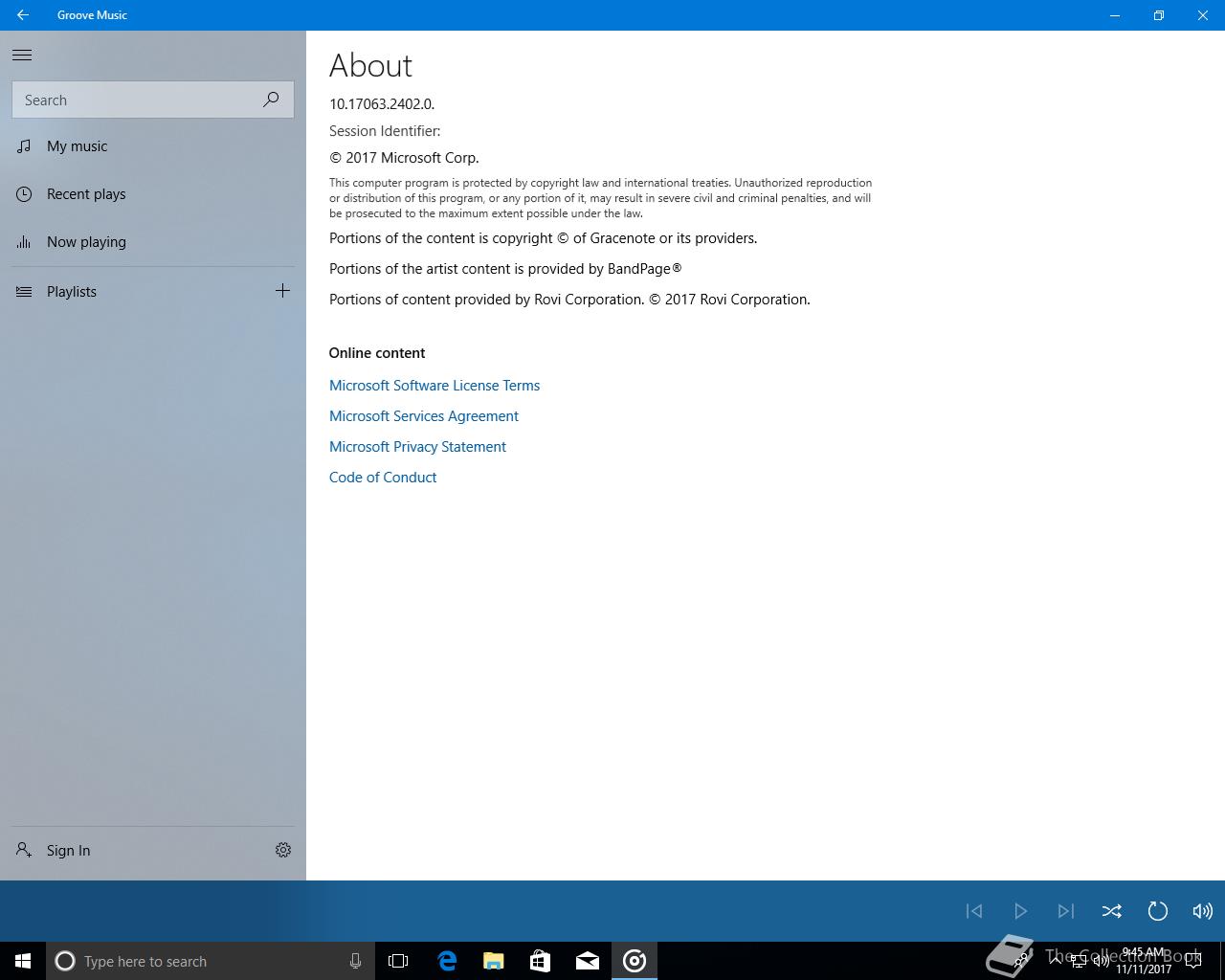Open People icon in system tray
The height and width of the screenshot is (980, 1225).
(x=1023, y=961)
